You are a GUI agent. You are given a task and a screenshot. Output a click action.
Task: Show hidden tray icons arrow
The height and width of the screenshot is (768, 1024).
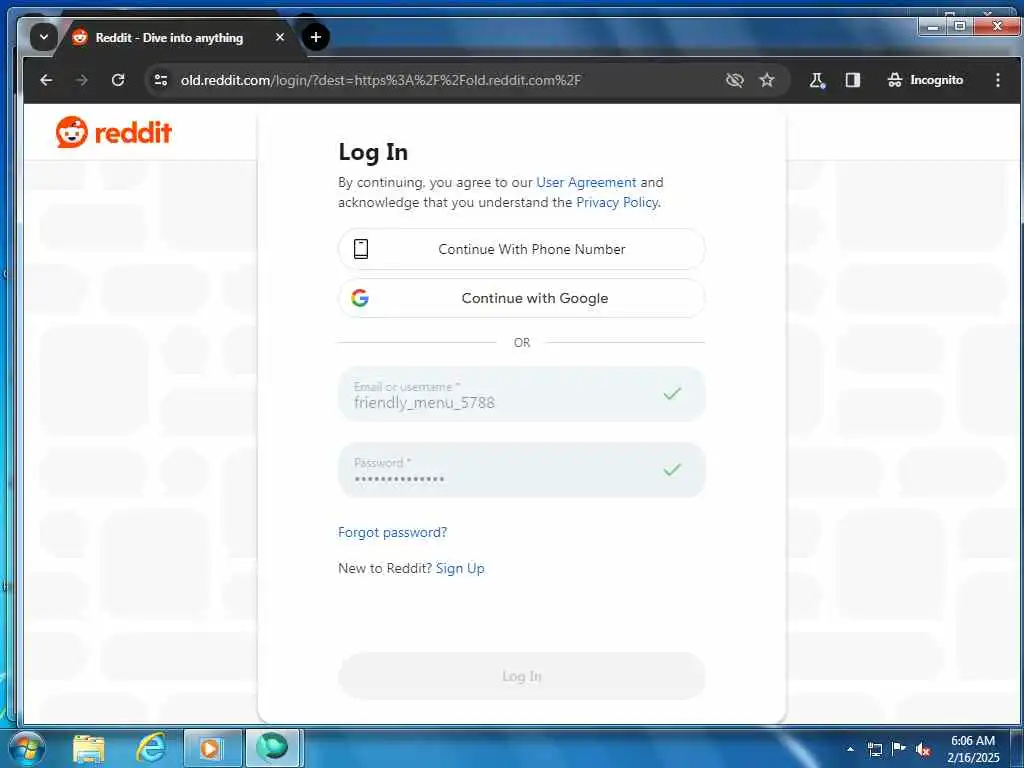click(x=850, y=749)
